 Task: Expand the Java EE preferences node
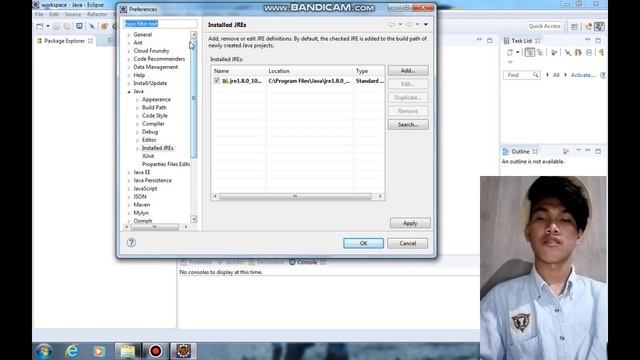click(x=129, y=173)
